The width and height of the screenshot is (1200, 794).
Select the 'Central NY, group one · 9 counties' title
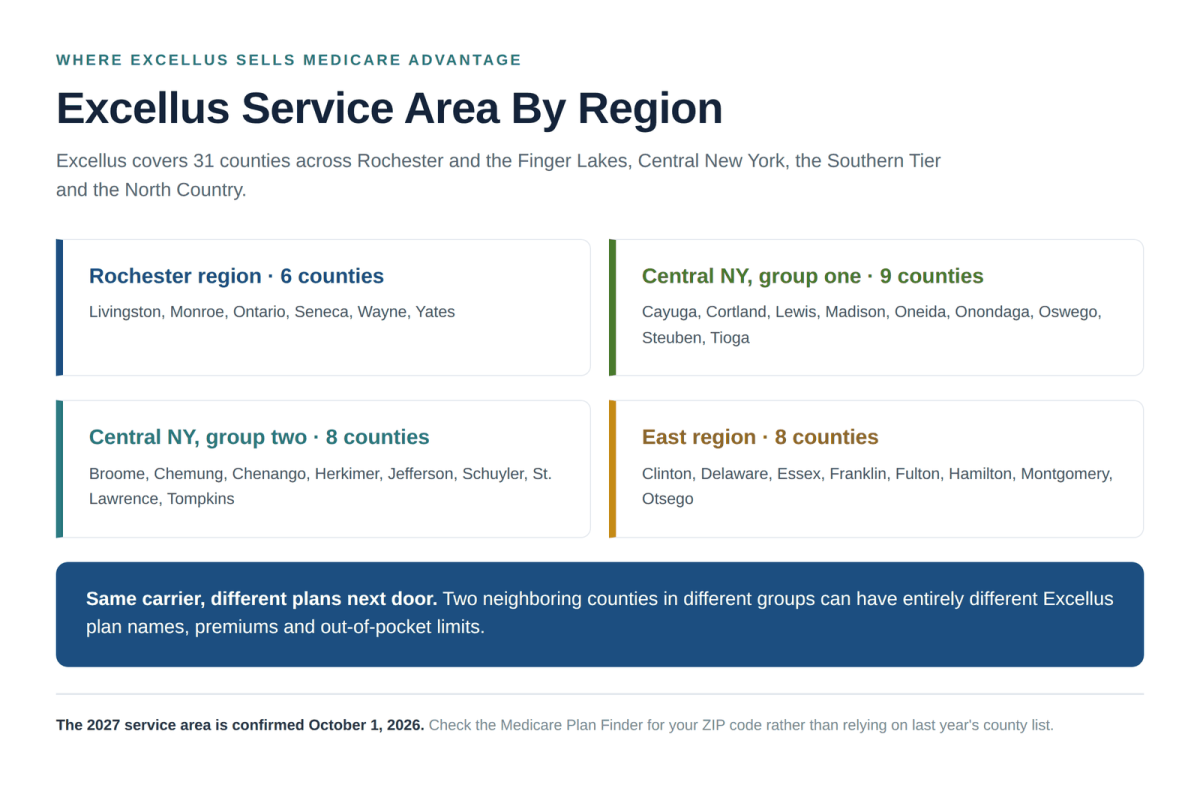812,276
